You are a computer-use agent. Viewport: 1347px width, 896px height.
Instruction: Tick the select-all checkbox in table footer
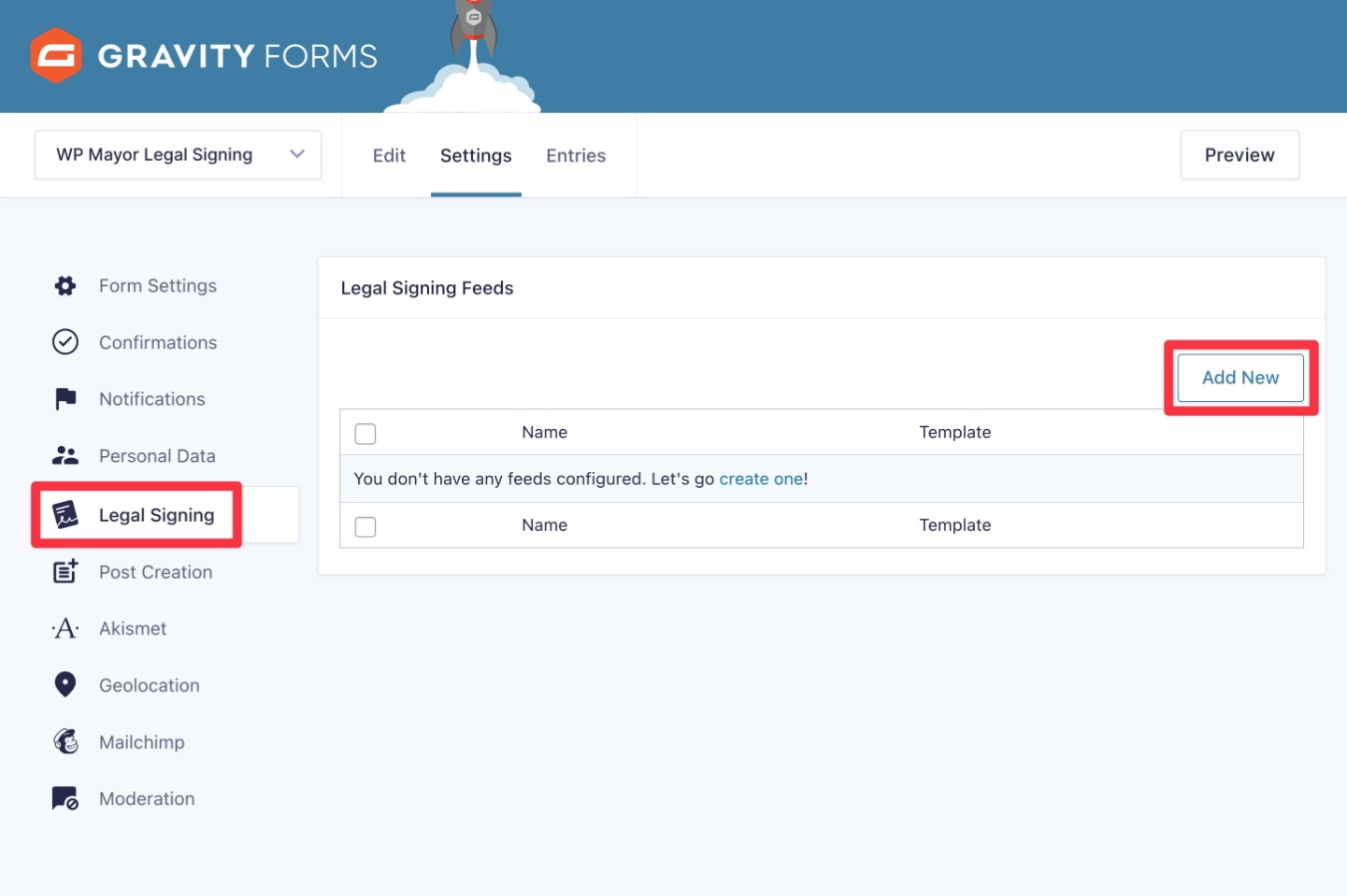point(365,527)
